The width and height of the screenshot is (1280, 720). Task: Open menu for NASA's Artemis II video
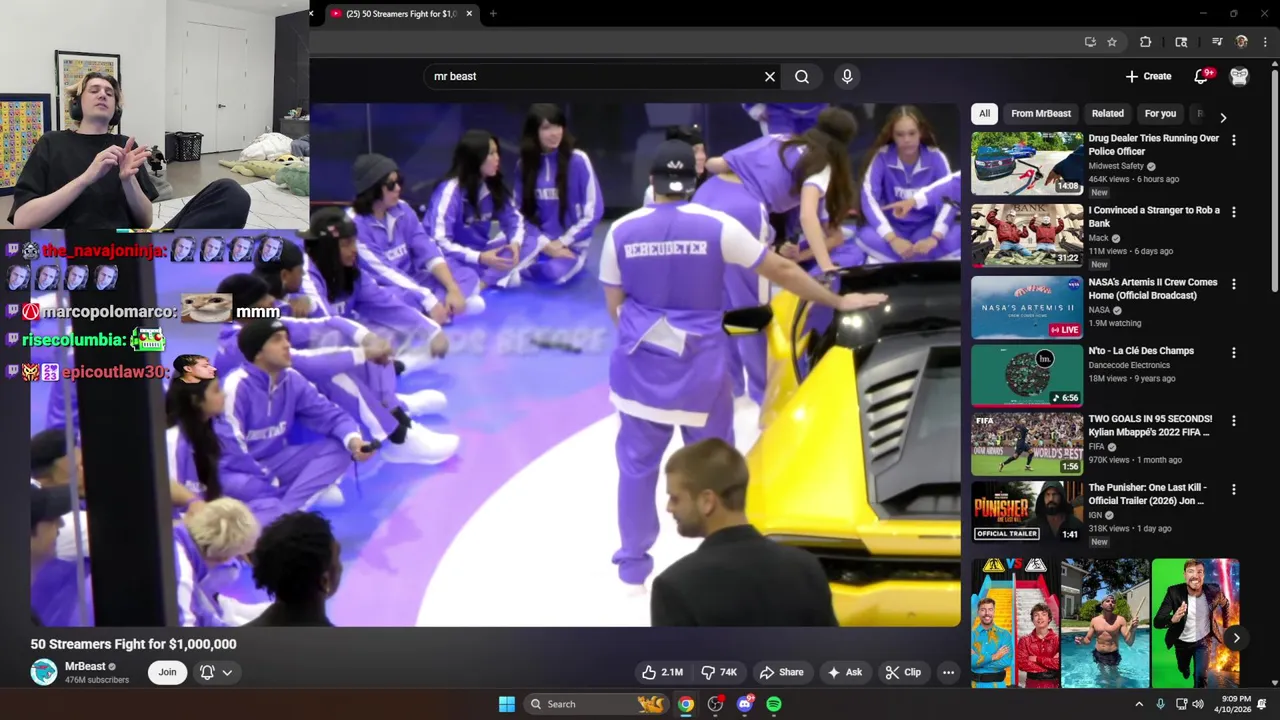[1233, 284]
